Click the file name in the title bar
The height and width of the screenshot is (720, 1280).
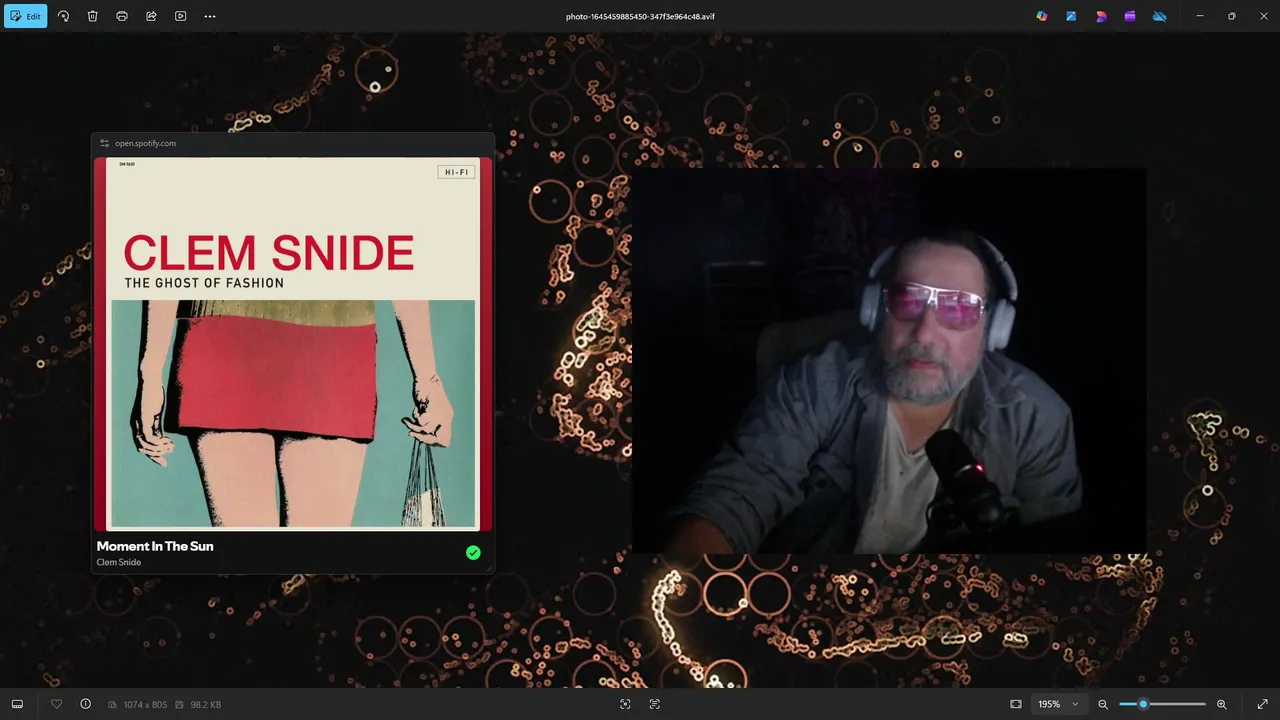(640, 16)
